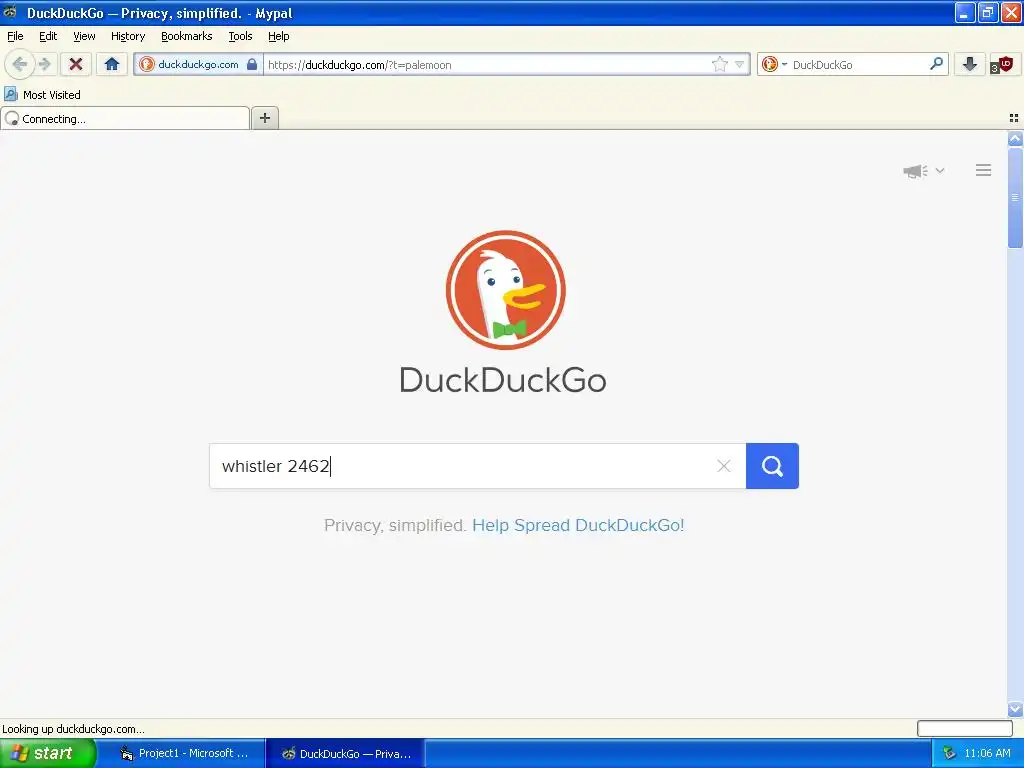Switch to Project1 - Microsoft taskbar item

tap(185, 753)
